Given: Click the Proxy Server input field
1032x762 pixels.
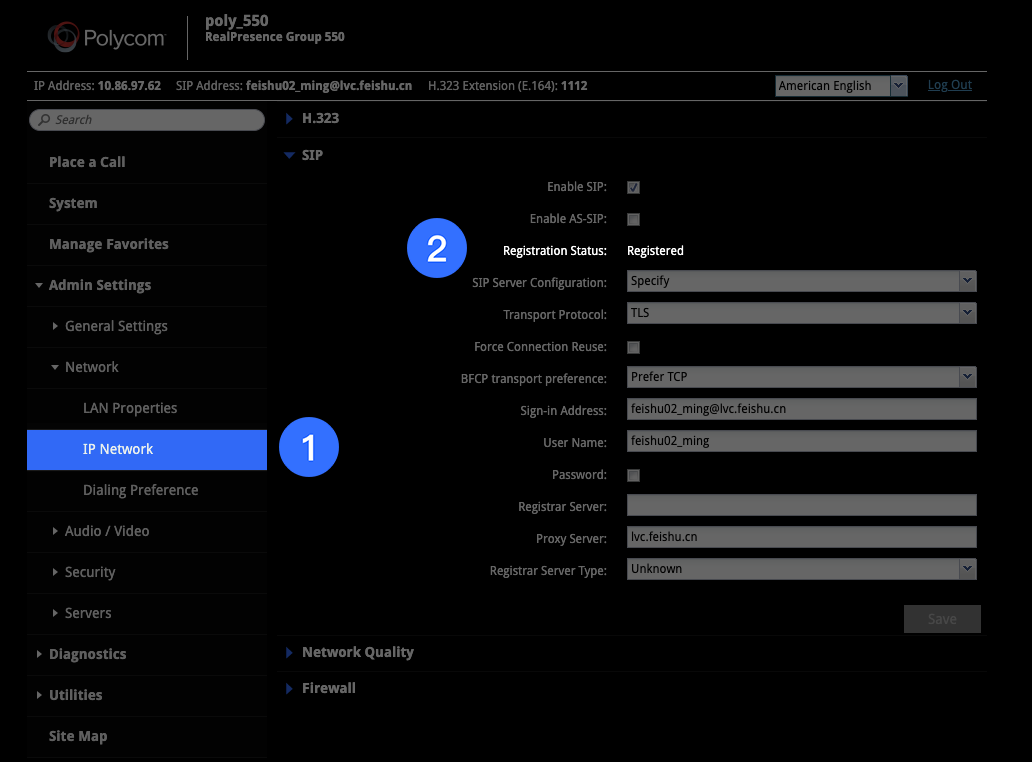Looking at the screenshot, I should tap(801, 537).
